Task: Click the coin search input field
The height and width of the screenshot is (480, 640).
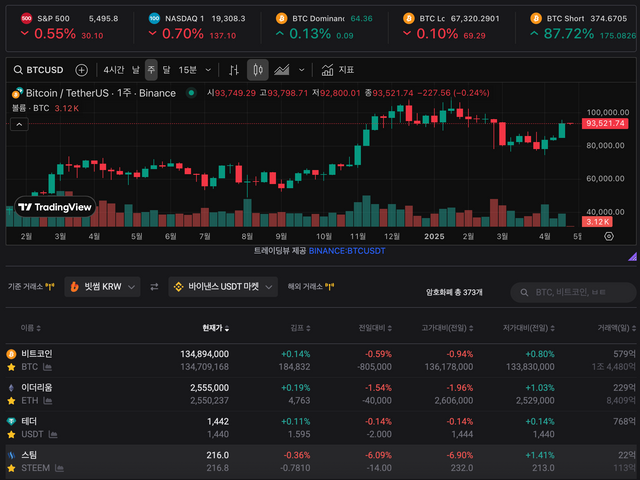Action: point(573,292)
